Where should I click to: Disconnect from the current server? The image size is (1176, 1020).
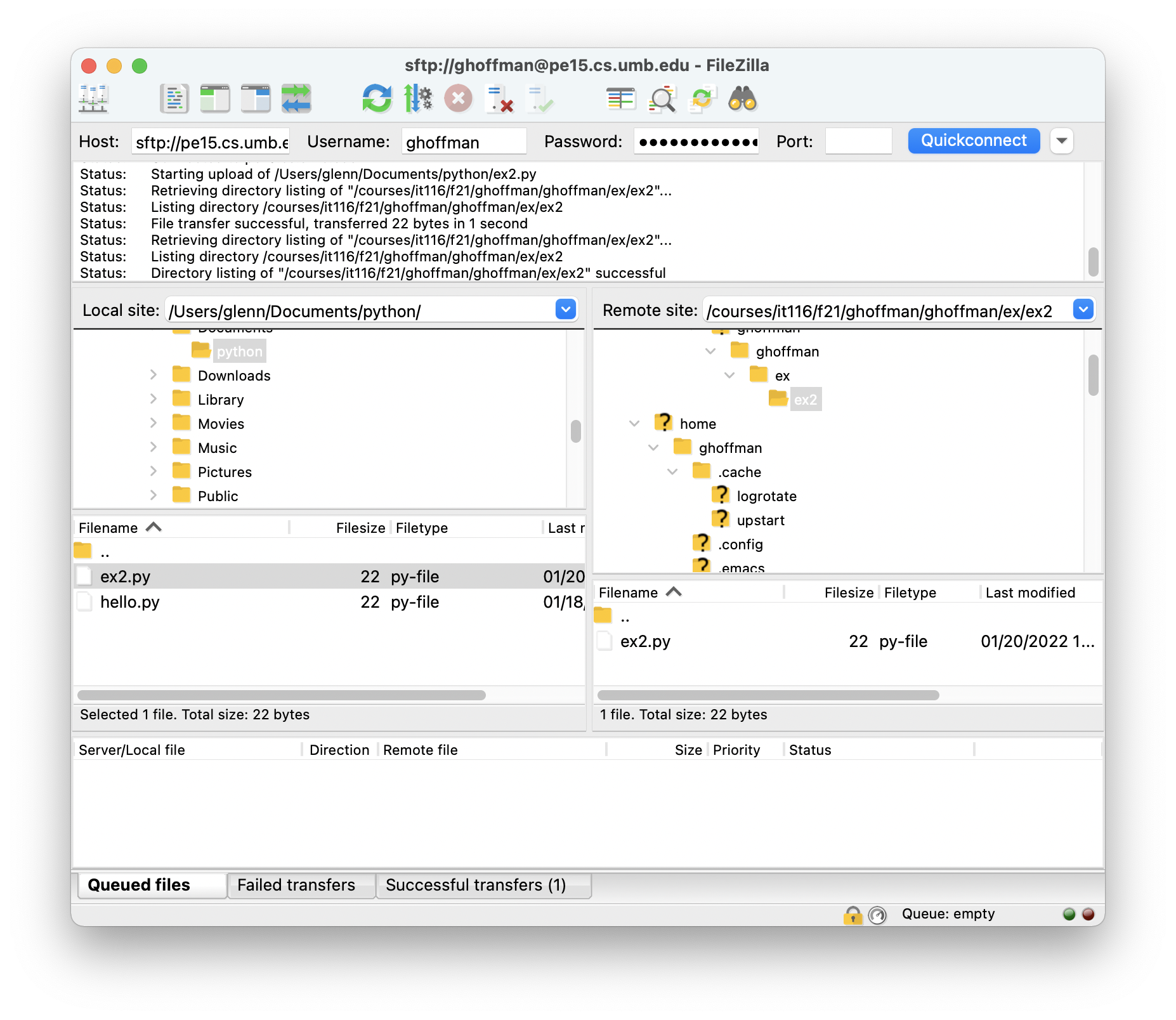(x=499, y=99)
